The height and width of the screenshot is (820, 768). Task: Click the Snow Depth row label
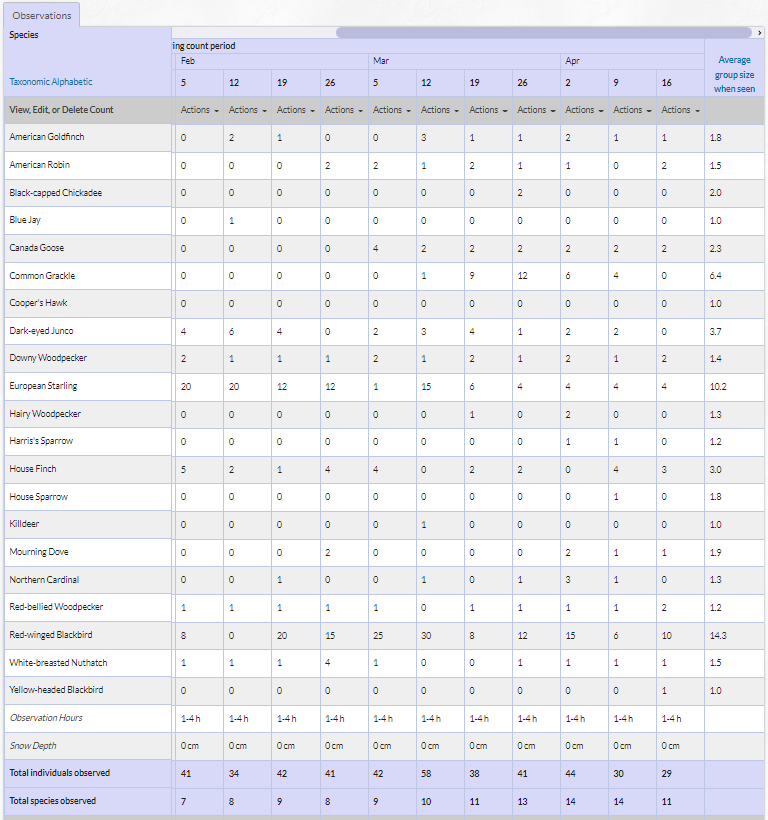click(33, 745)
